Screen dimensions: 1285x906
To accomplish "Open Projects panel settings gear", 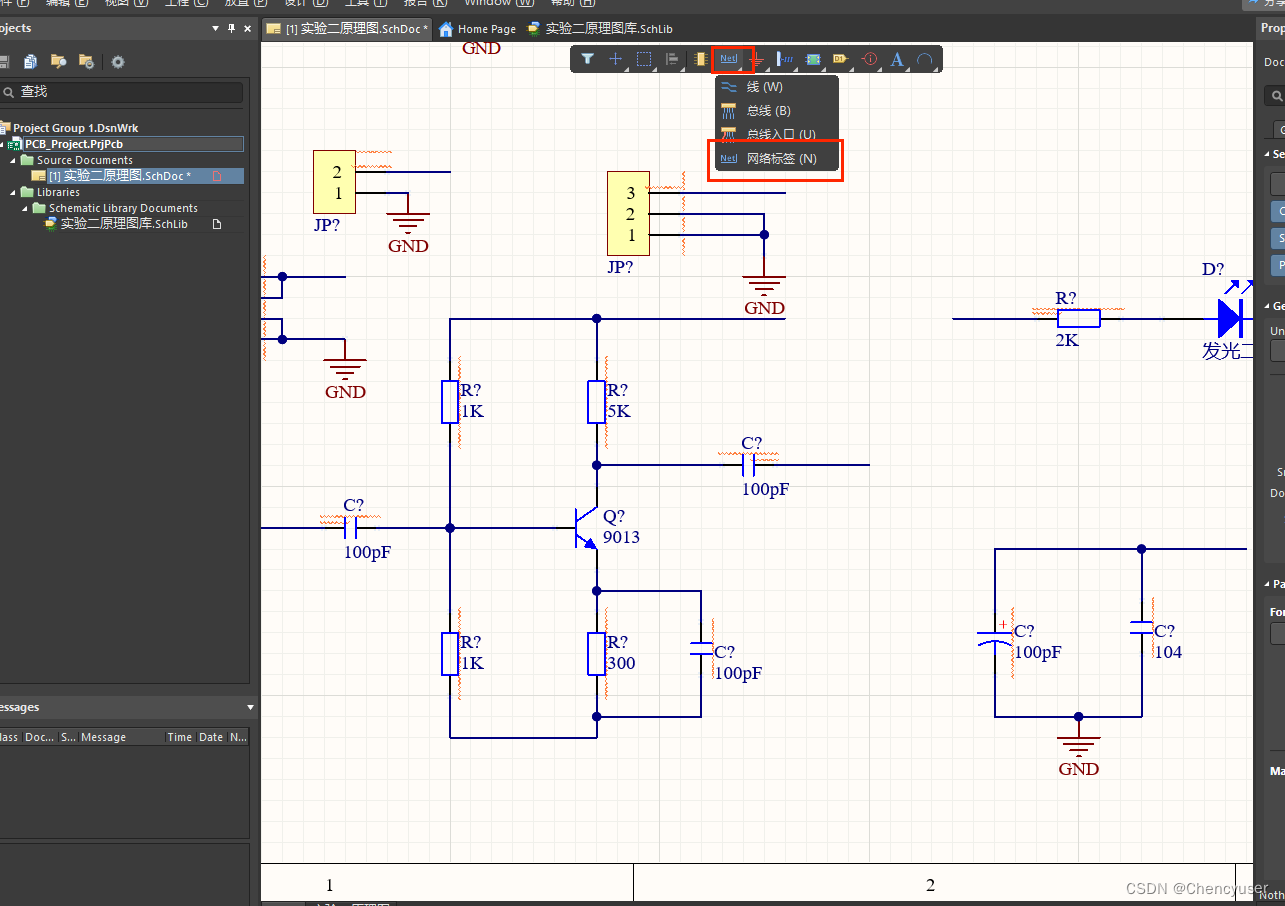I will pos(118,62).
